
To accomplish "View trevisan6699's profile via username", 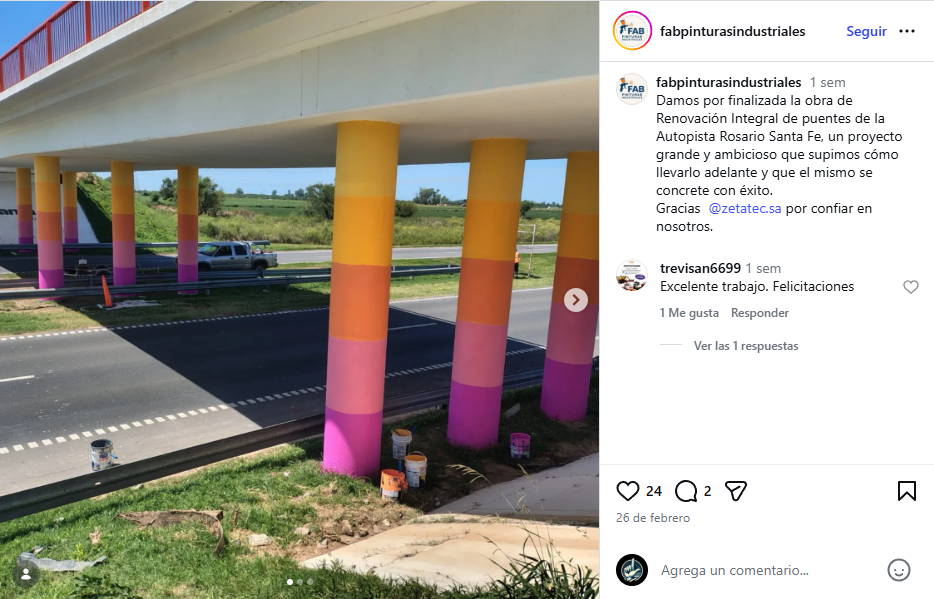I will click(700, 269).
